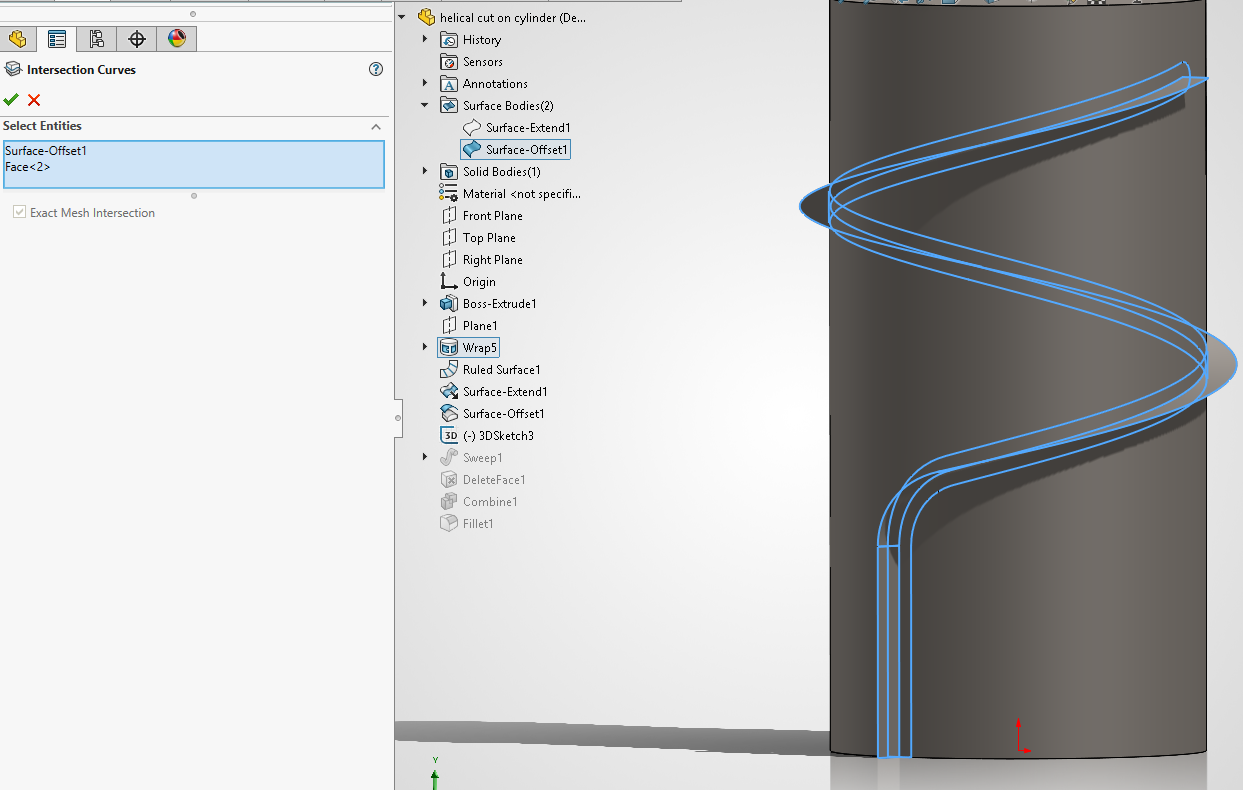The height and width of the screenshot is (790, 1243).
Task: Select the Combine1 label
Action: [x=491, y=502]
